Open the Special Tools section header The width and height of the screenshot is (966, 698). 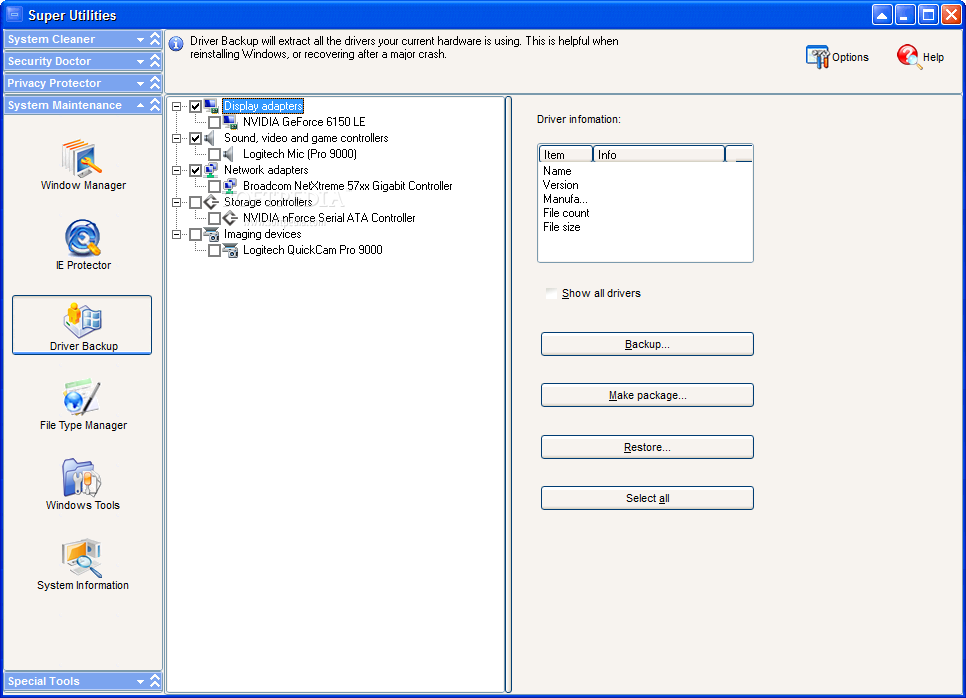[x=83, y=681]
